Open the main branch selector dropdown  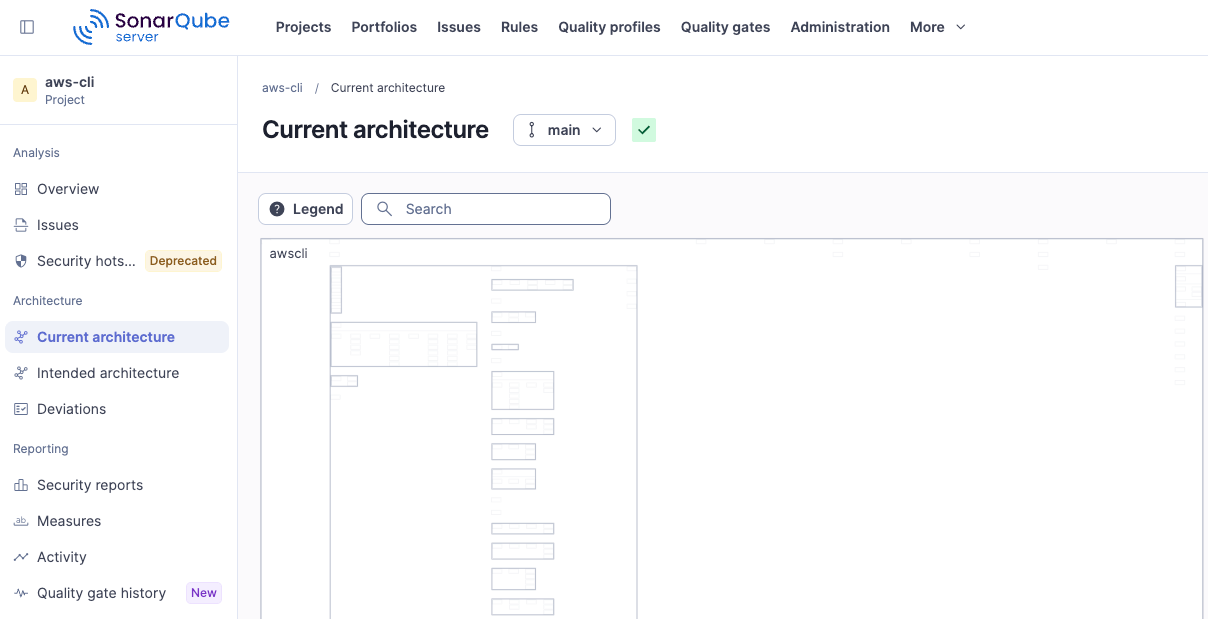[564, 130]
